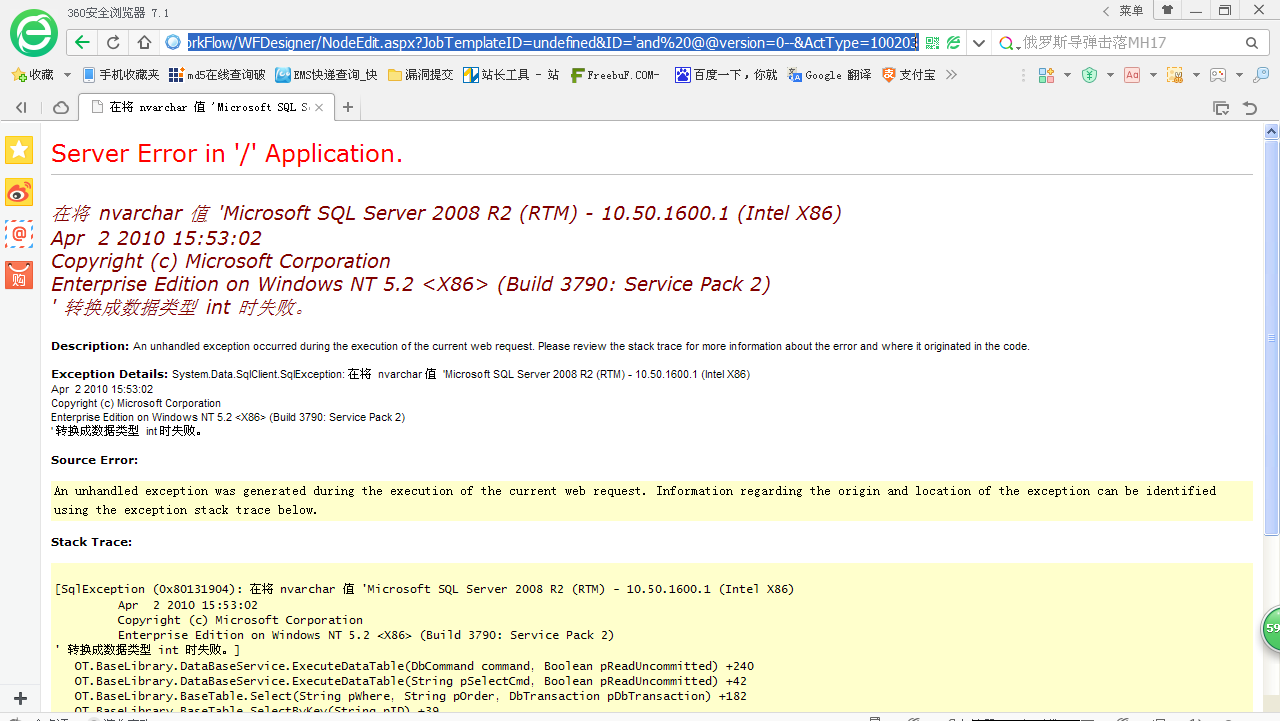Expand the screenshot tool dropdown arrow
This screenshot has width=1280, height=721.
point(1239,75)
